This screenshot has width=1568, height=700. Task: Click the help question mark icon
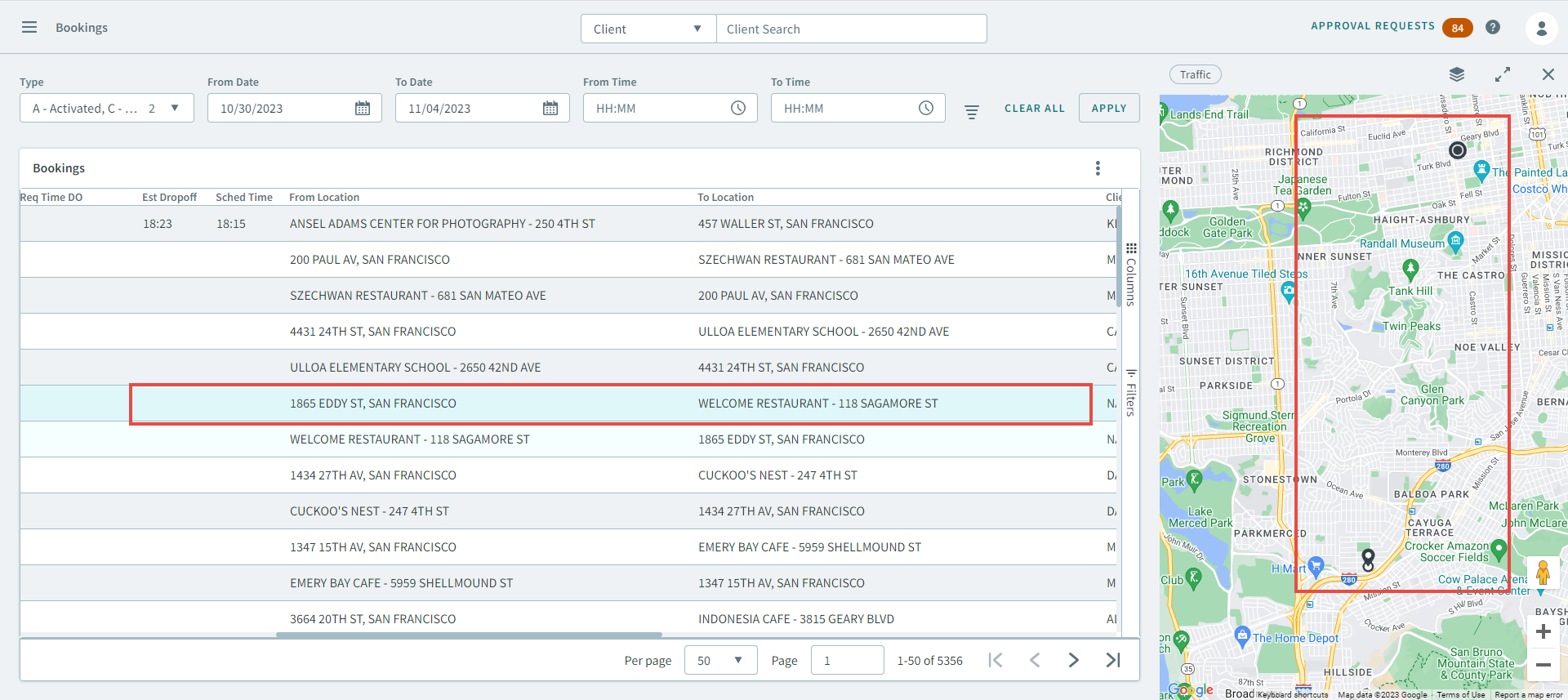tap(1493, 27)
